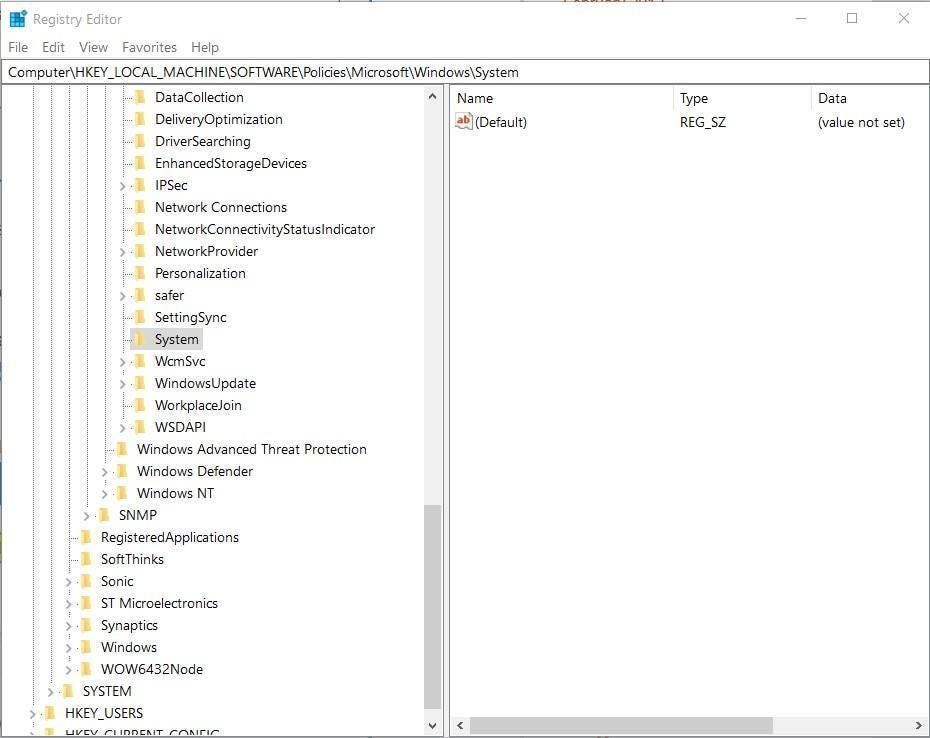Click the Registry Editor app icon in title bar
This screenshot has width=930, height=738.
(18, 19)
